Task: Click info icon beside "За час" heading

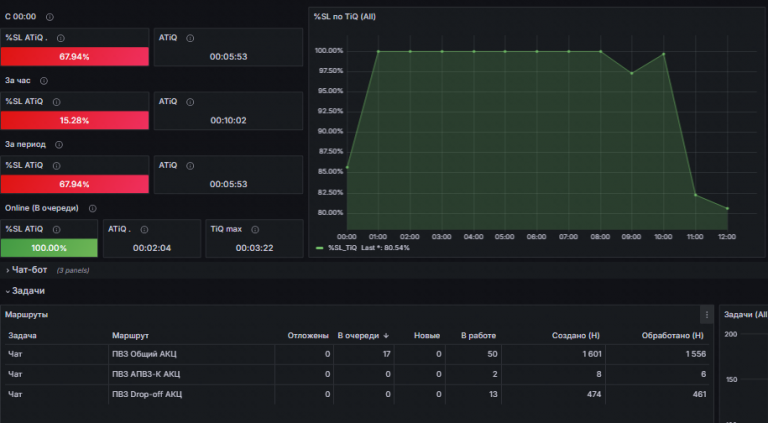Action: (x=44, y=81)
